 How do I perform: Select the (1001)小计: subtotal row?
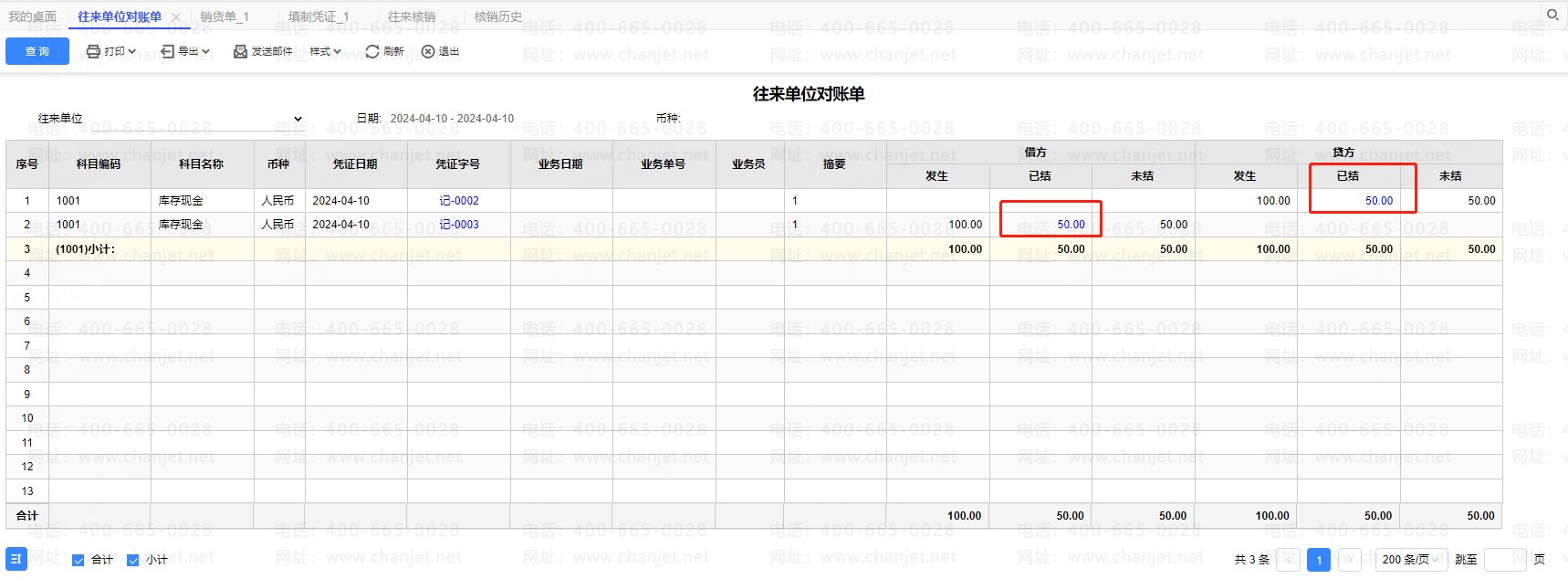754,249
